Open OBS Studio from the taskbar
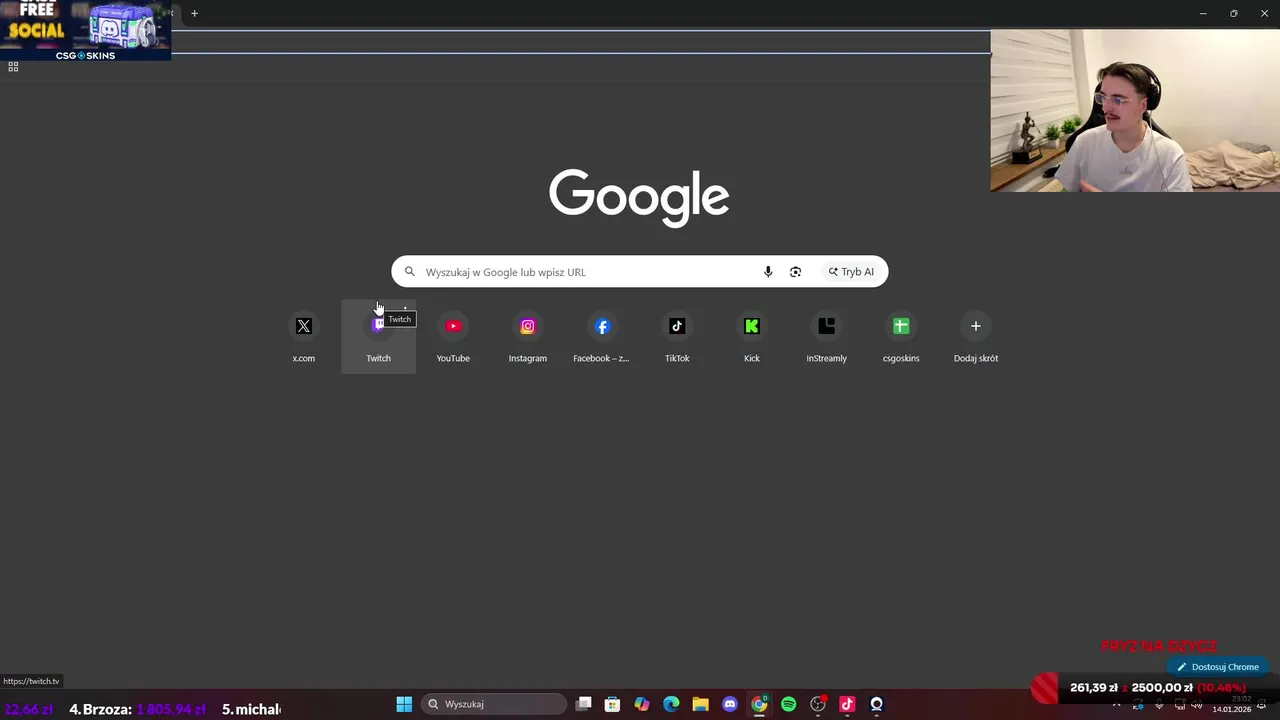Viewport: 1280px width, 720px height. coord(818,704)
